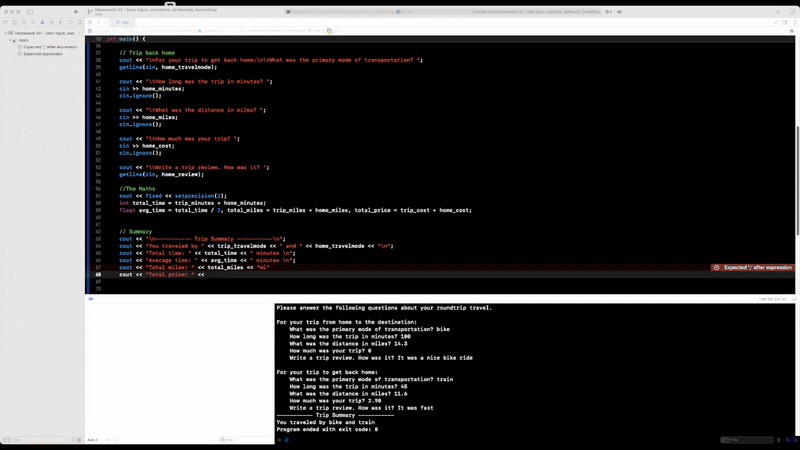Collapse the main file issue group

coord(12,40)
